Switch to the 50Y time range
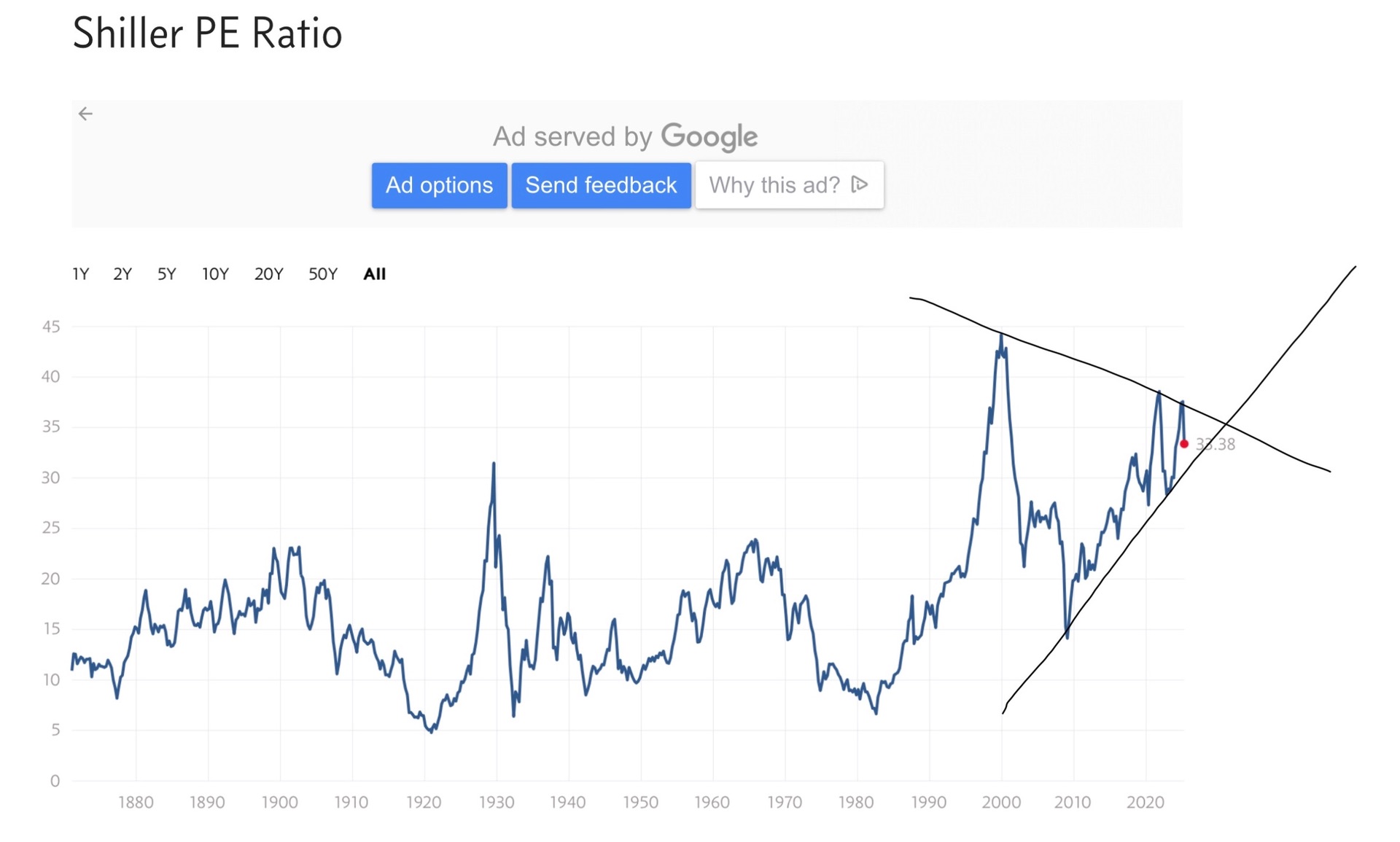 pyautogui.click(x=323, y=274)
